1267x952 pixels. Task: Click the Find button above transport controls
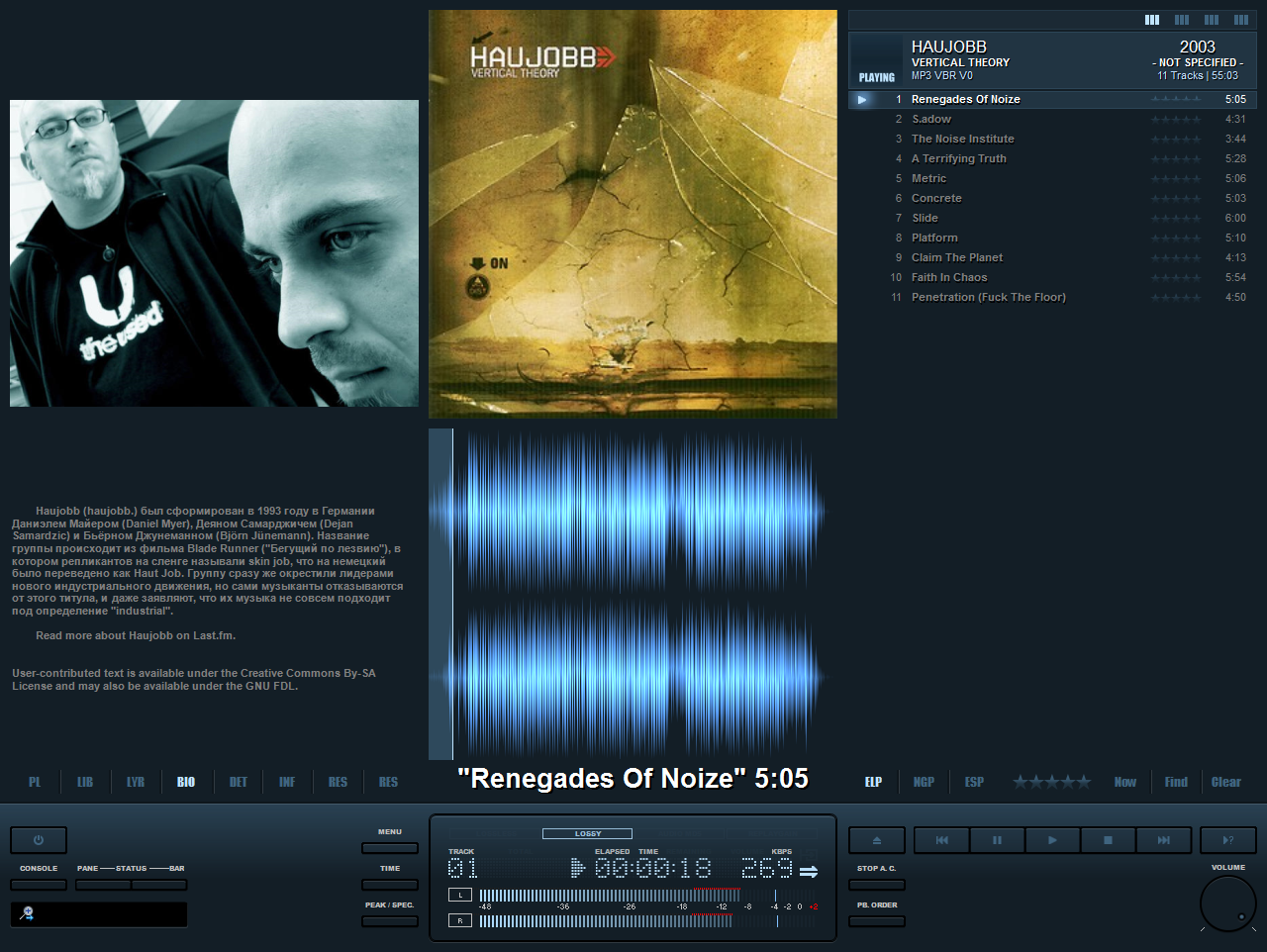[1176, 782]
